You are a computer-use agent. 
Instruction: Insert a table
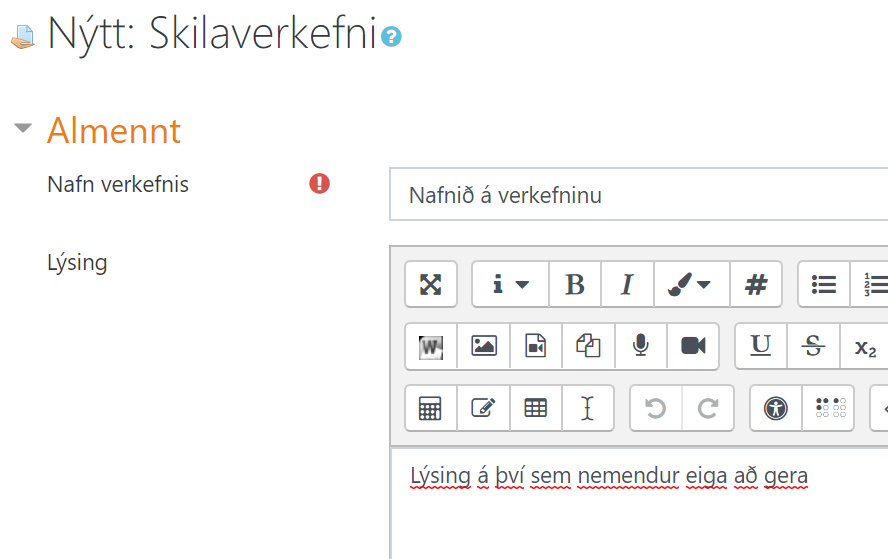(x=536, y=408)
